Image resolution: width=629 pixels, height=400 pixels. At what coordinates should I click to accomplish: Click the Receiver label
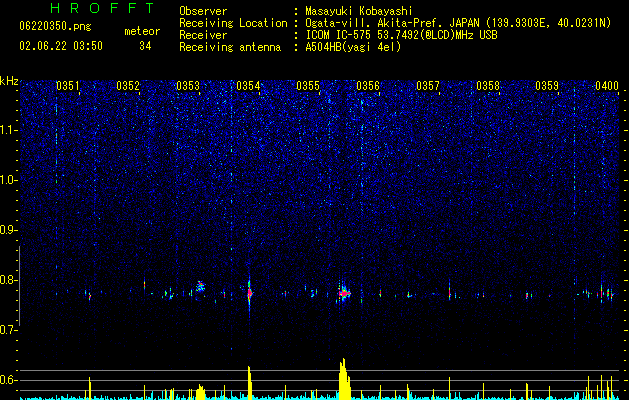pyautogui.click(x=203, y=35)
